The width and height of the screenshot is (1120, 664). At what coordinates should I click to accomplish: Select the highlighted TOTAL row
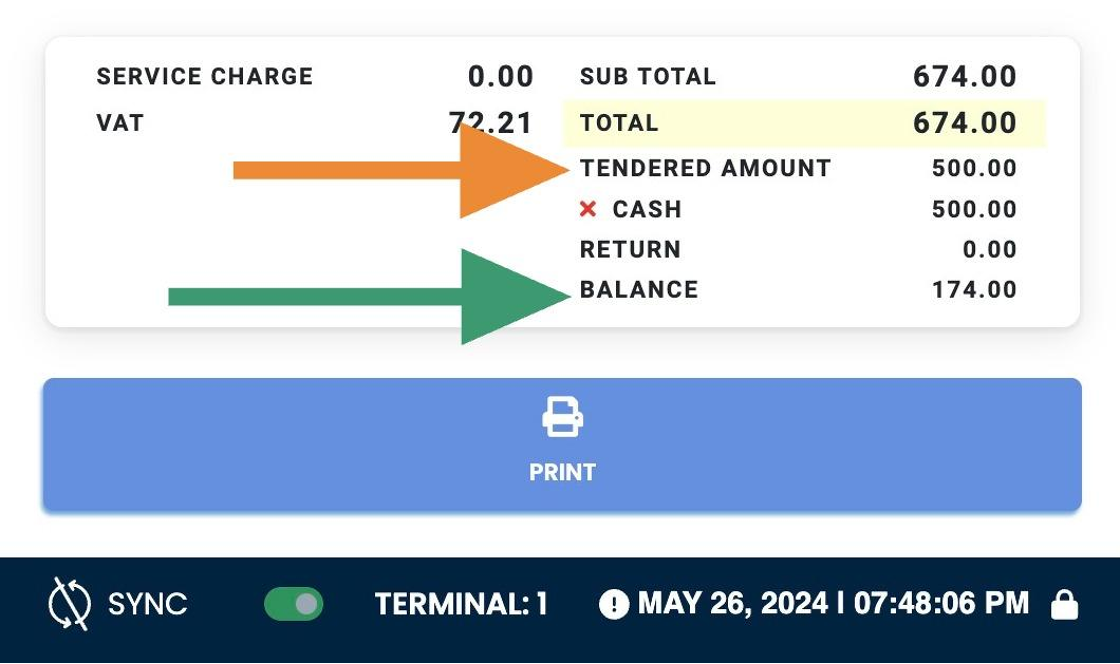pos(804,124)
